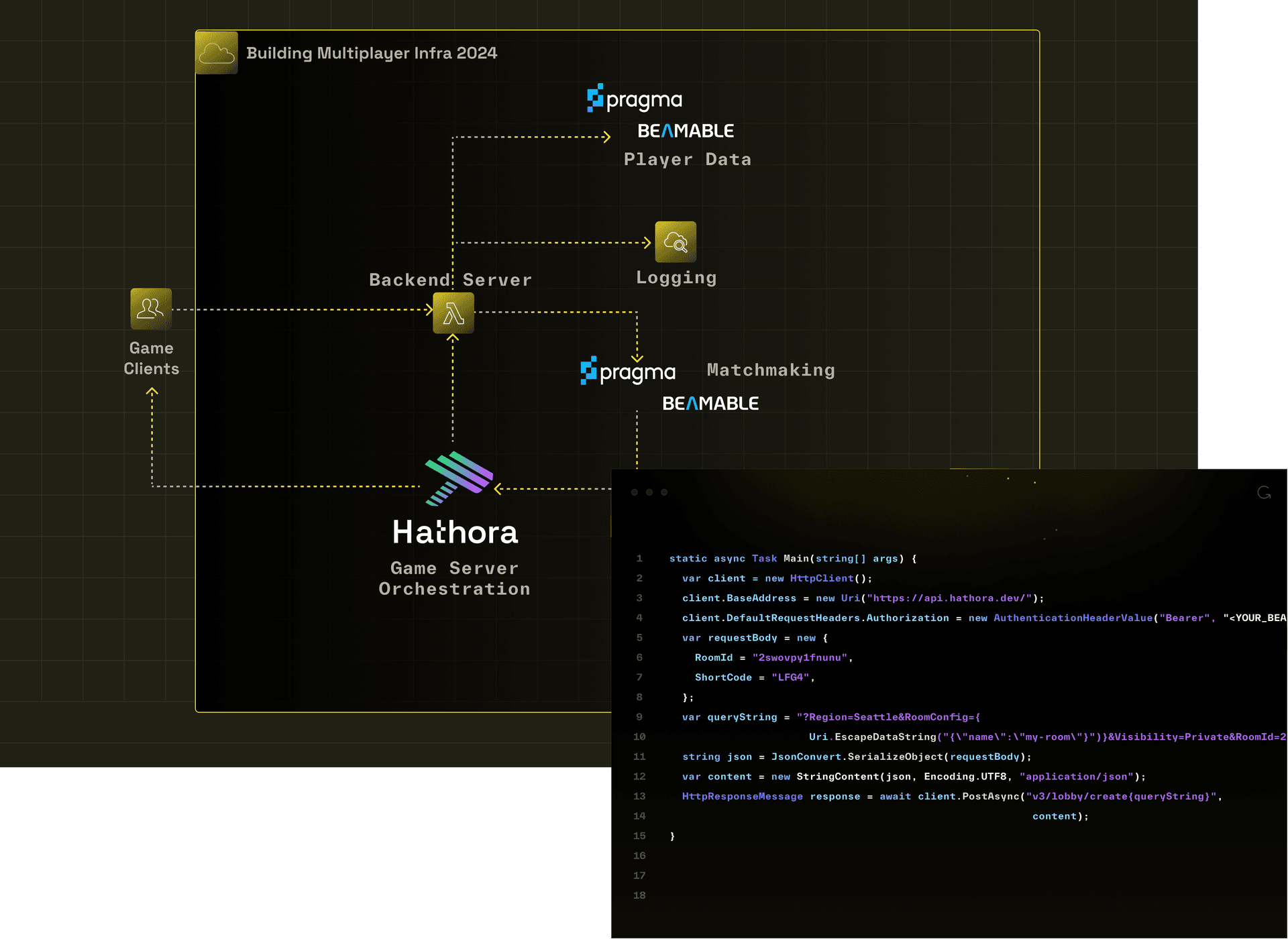Viewport: 1288px width, 939px height.
Task: Click the Building Multiplayer Infra 2024 title
Action: pyautogui.click(x=372, y=53)
